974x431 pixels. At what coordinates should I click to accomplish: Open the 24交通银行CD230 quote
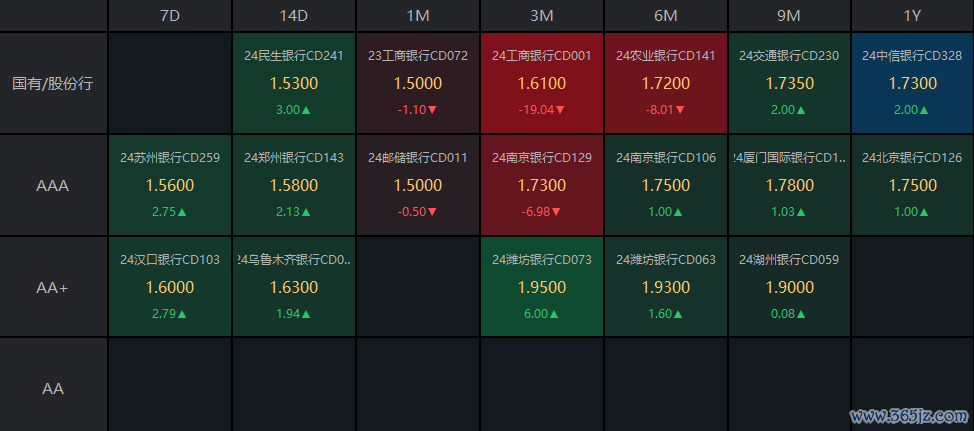[x=790, y=84]
